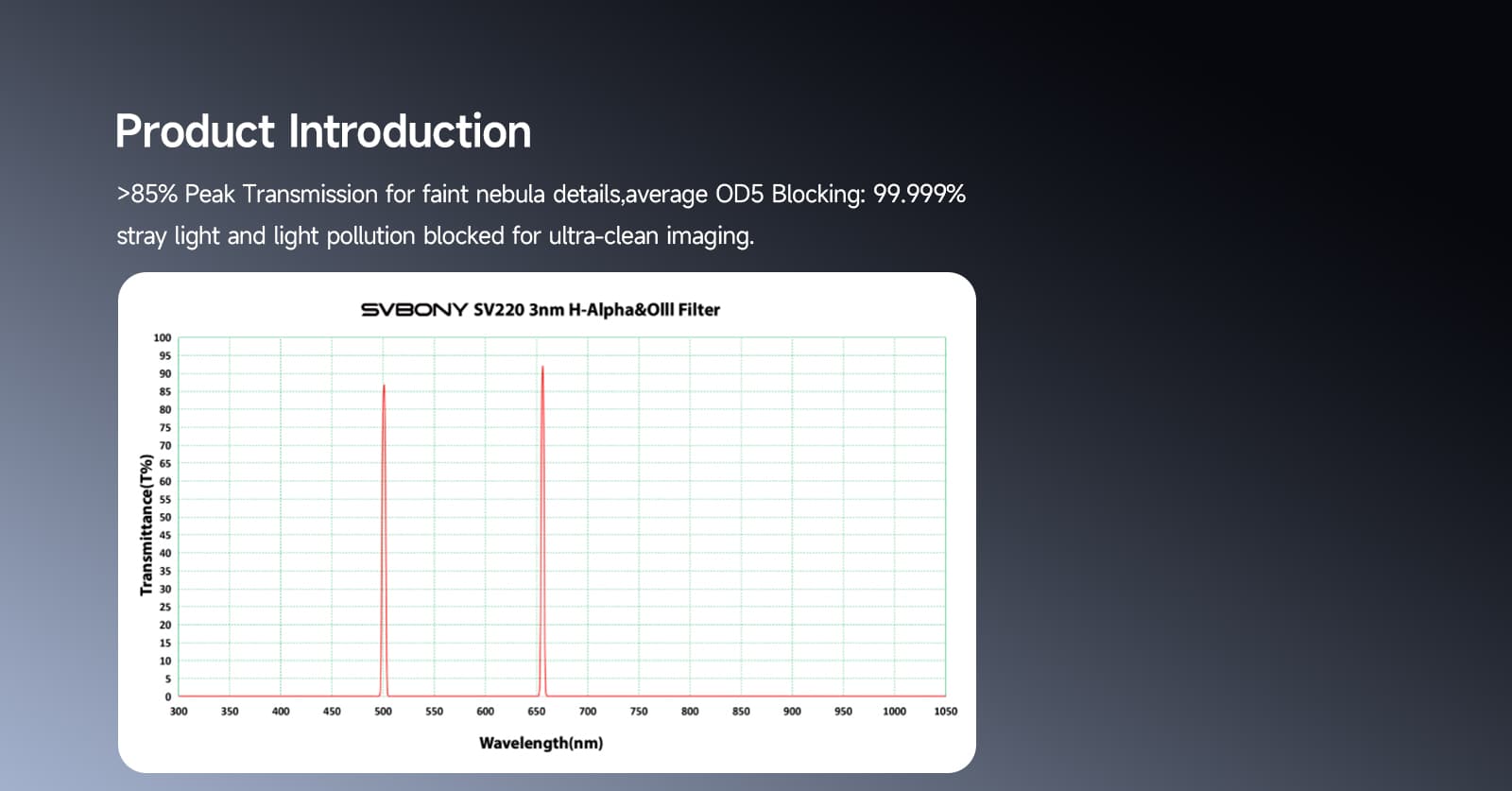This screenshot has width=1512, height=791.
Task: Click the Wavelength(nm) axis label
Action: (x=541, y=743)
